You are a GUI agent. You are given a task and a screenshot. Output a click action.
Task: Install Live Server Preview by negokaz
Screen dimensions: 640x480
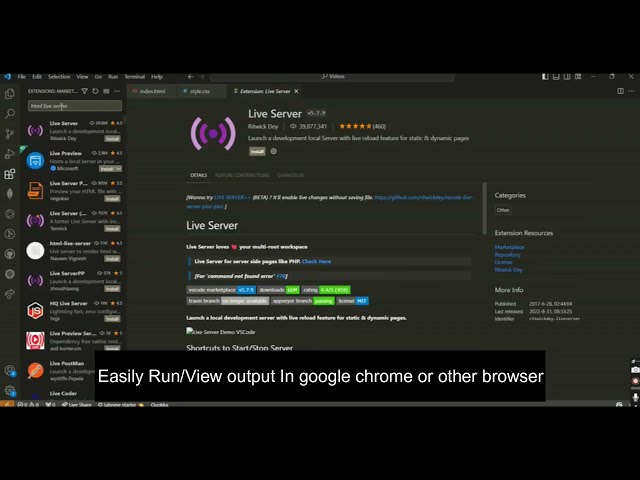(112, 199)
